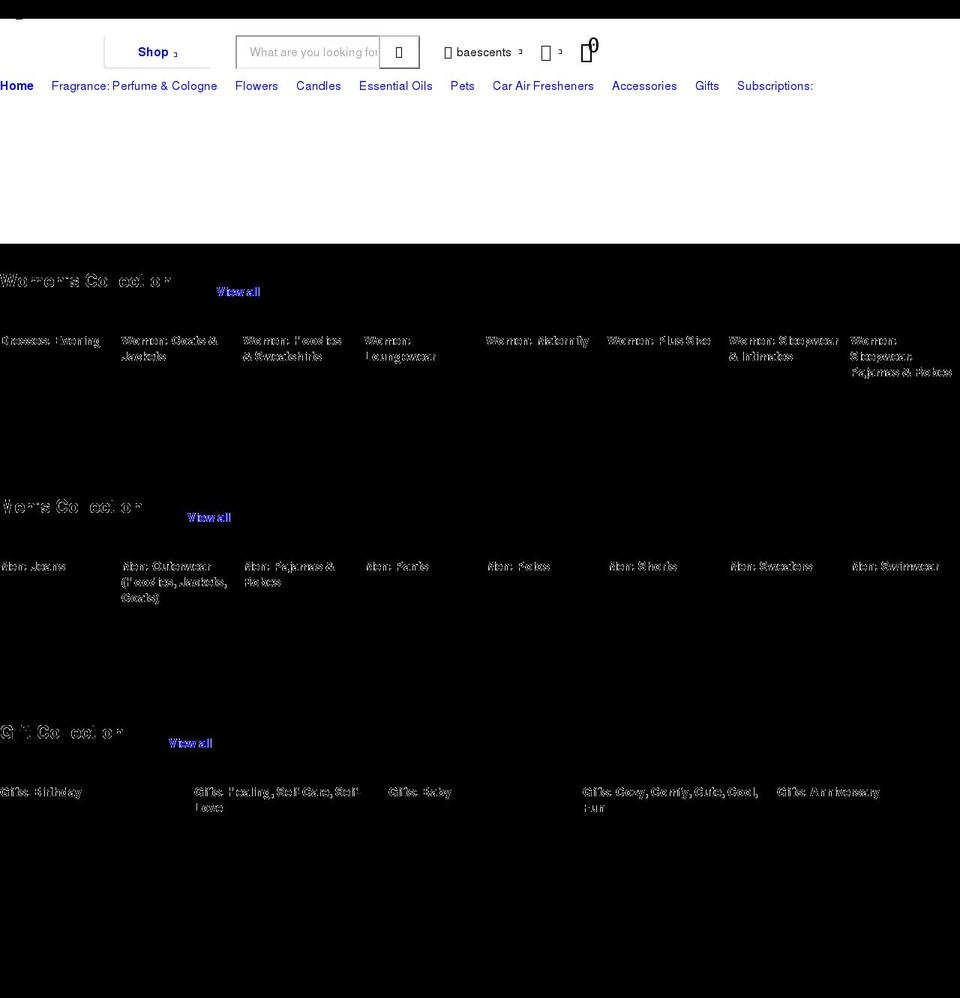Open Men: Jeans category
The width and height of the screenshot is (960, 998).
(x=33, y=566)
